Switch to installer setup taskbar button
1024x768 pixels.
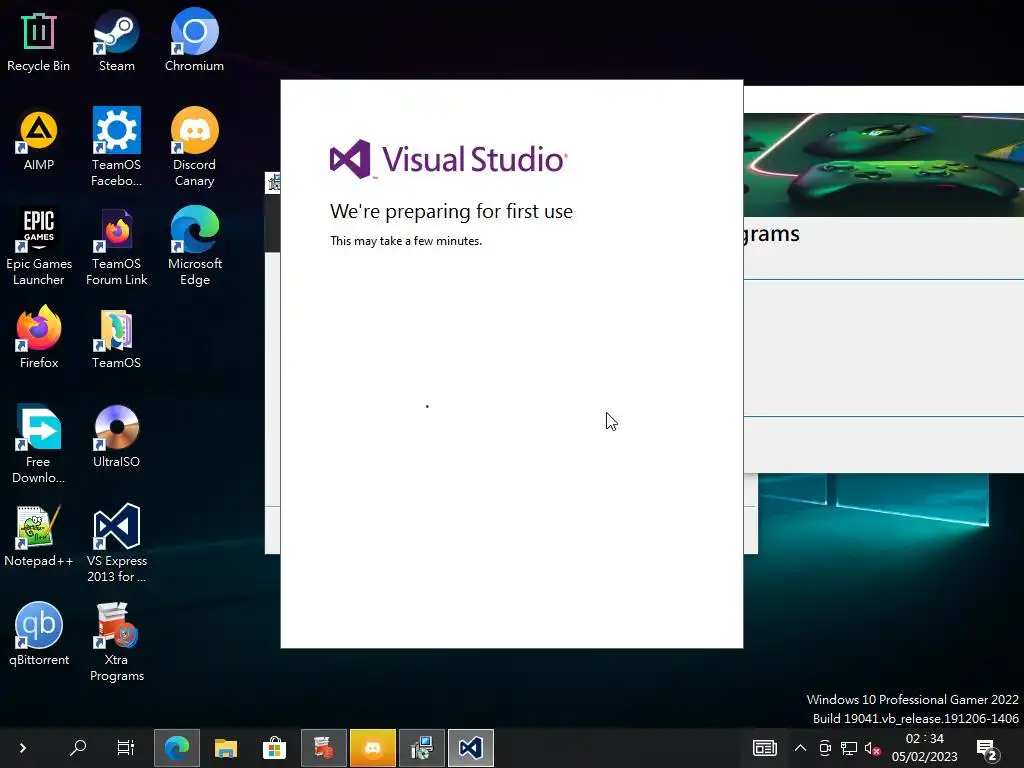[422, 748]
